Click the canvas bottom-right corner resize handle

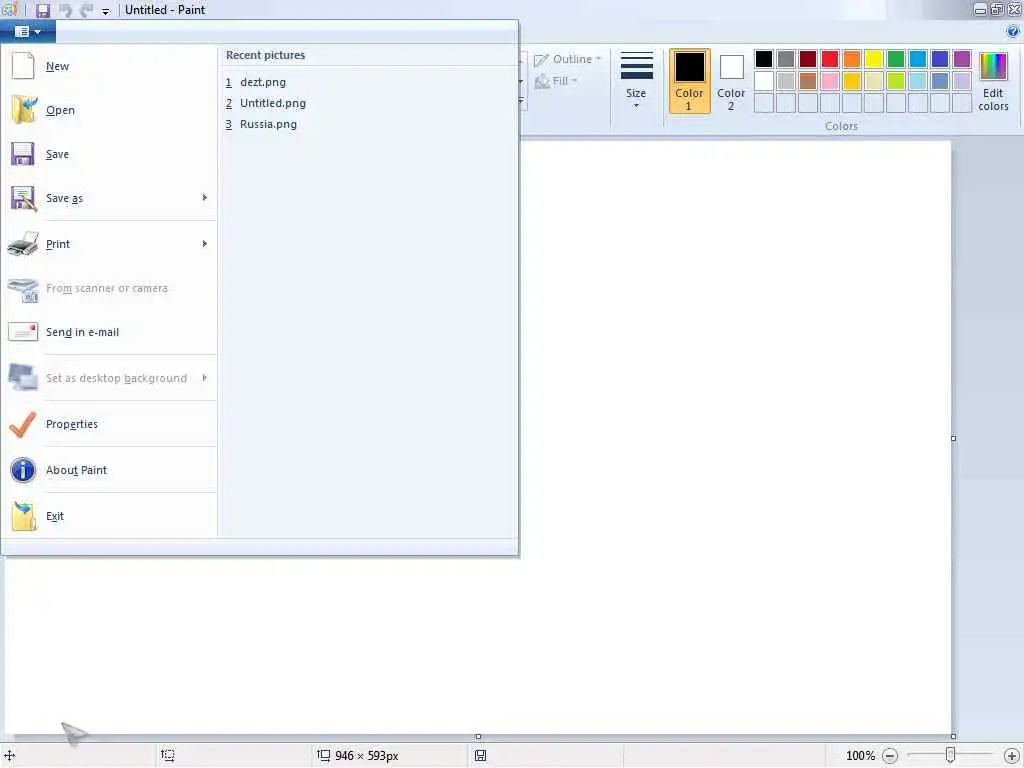click(x=953, y=736)
